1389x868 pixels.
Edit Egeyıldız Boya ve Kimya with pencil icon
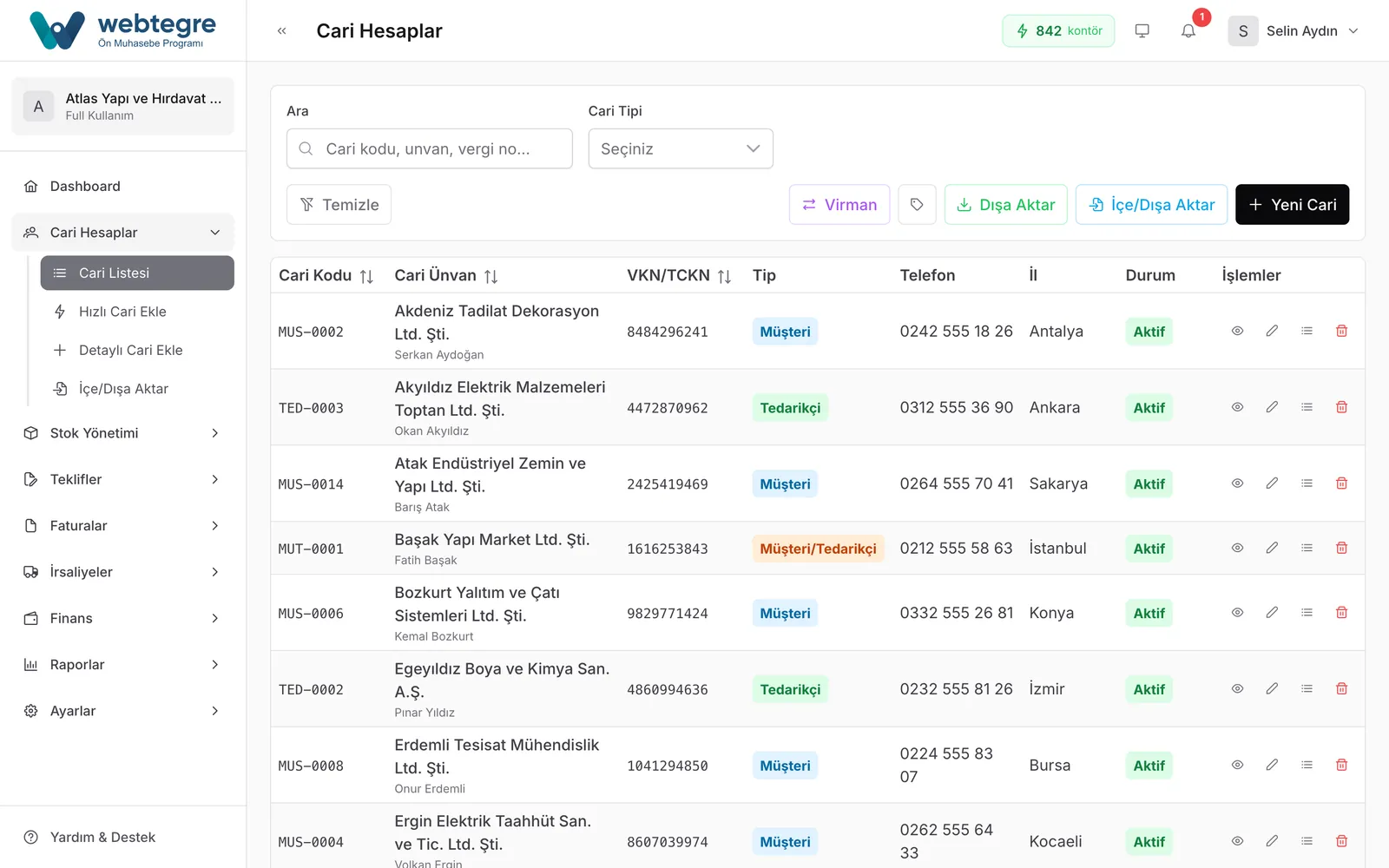coord(1272,689)
